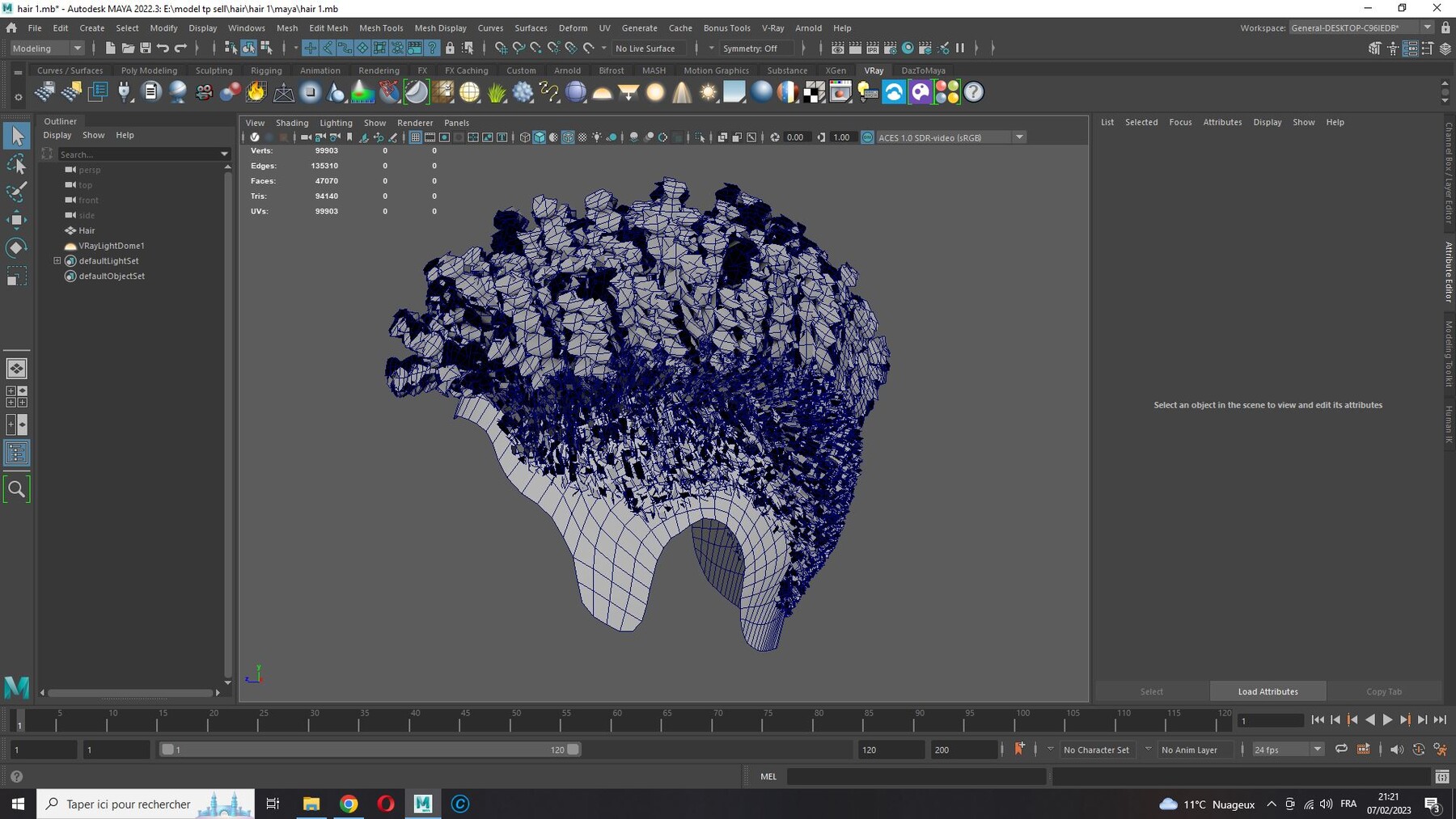Toggle textured display in viewport
This screenshot has width=1456, height=819.
pos(582,137)
